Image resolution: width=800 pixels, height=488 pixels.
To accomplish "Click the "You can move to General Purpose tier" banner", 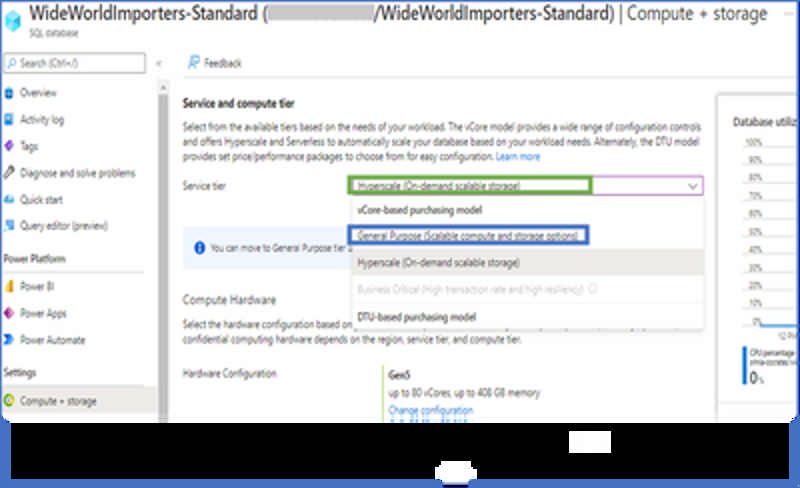I will point(268,248).
